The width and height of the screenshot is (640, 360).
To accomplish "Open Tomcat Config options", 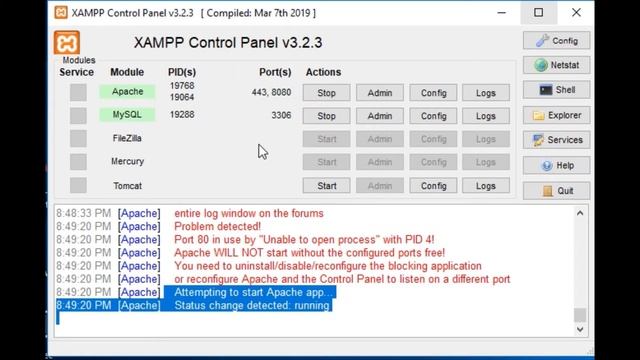I will pyautogui.click(x=433, y=186).
